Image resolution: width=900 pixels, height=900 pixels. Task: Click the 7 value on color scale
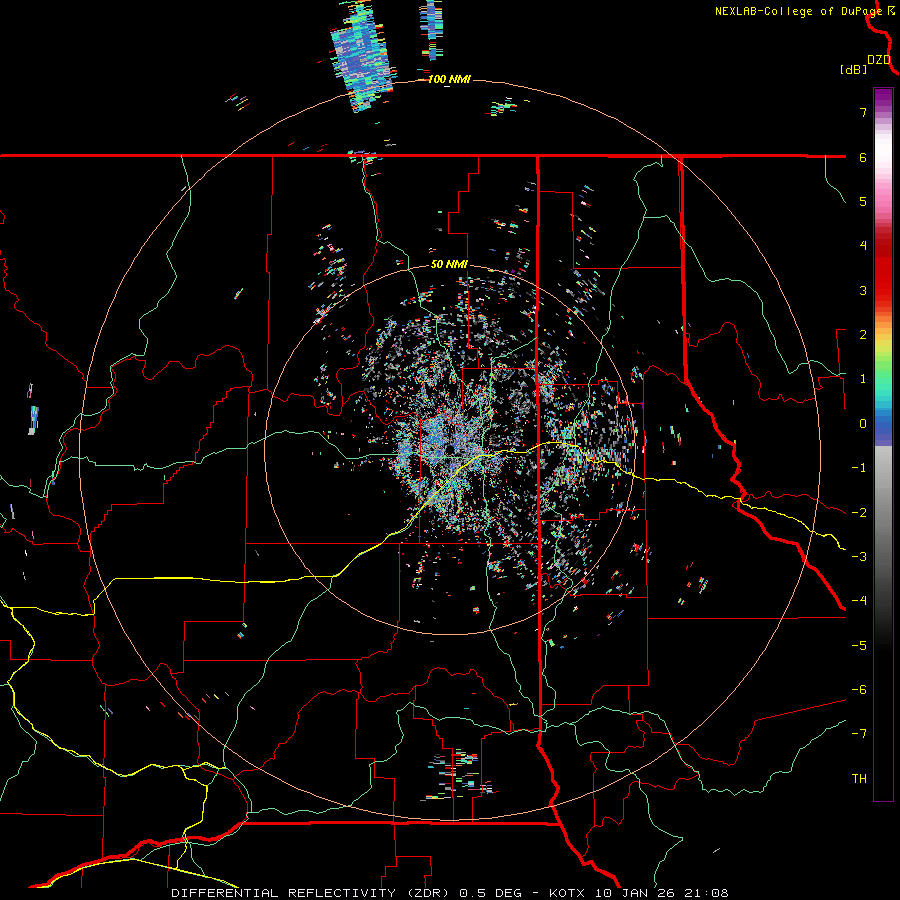click(x=863, y=112)
